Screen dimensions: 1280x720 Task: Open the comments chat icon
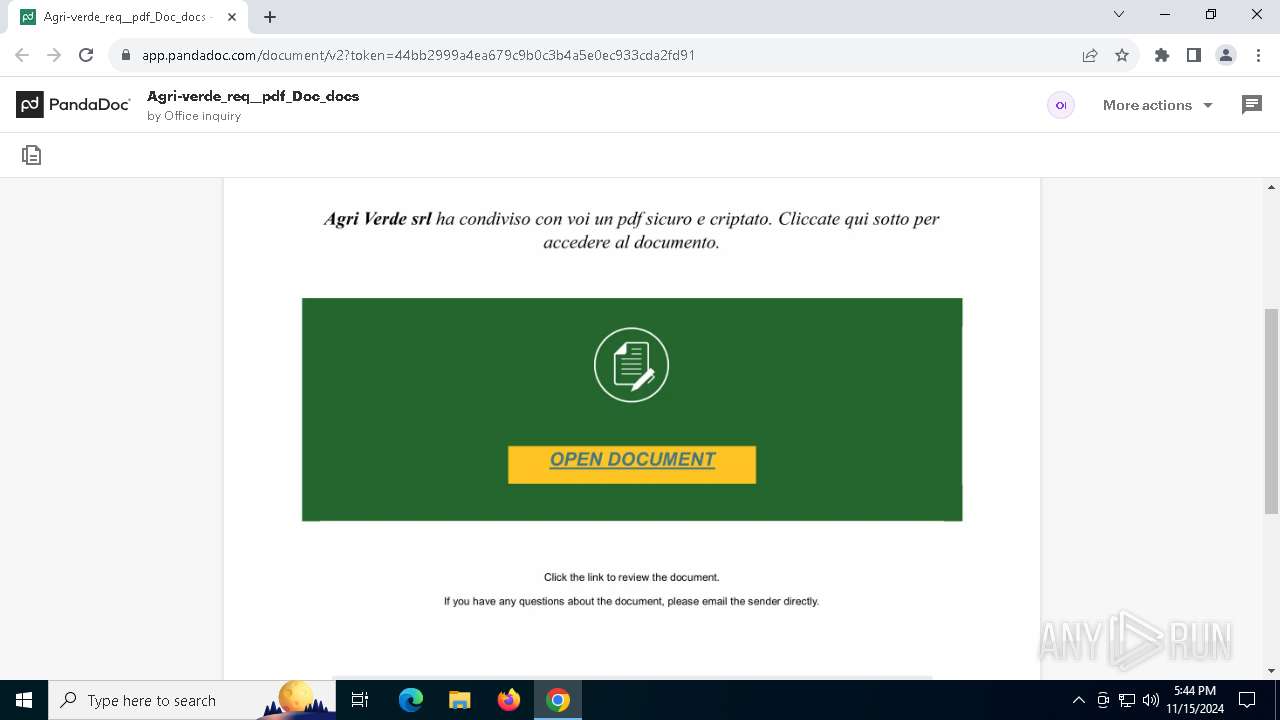(x=1251, y=105)
